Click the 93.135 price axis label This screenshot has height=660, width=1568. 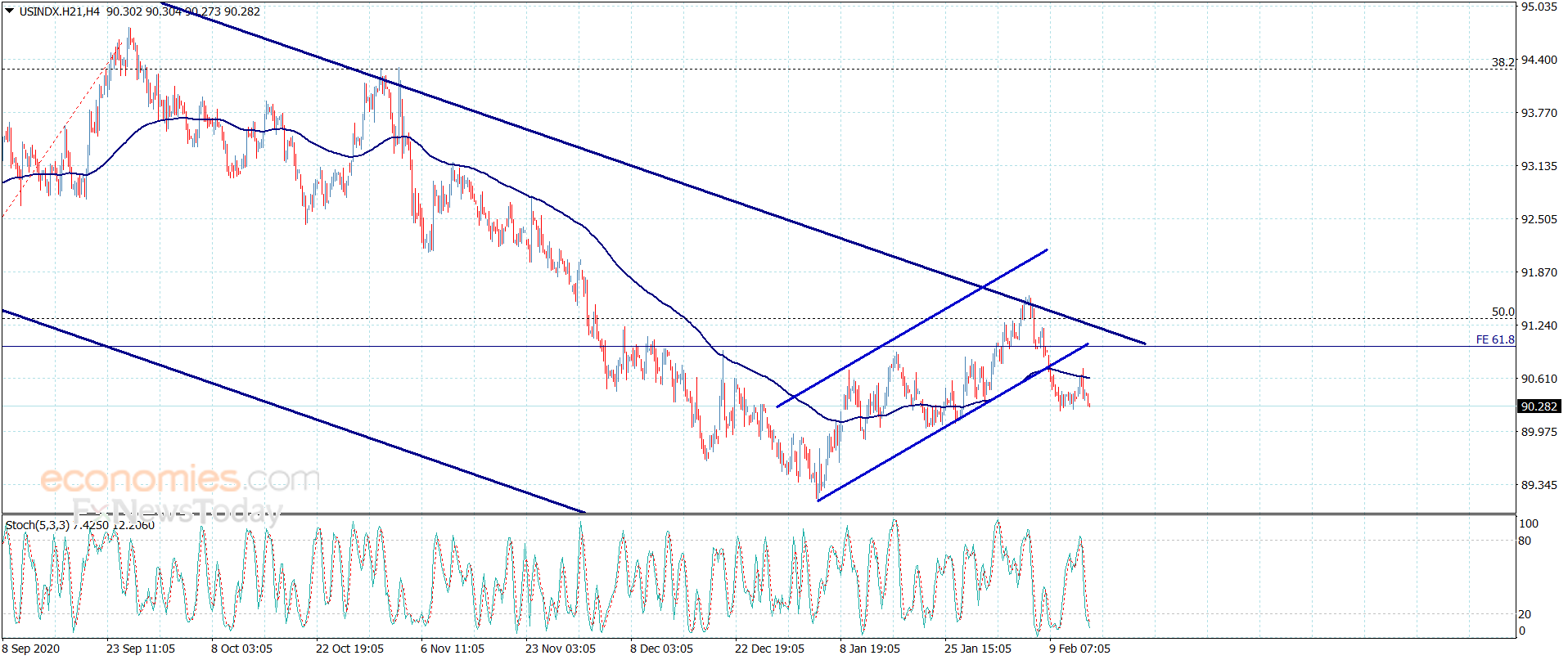point(1539,166)
